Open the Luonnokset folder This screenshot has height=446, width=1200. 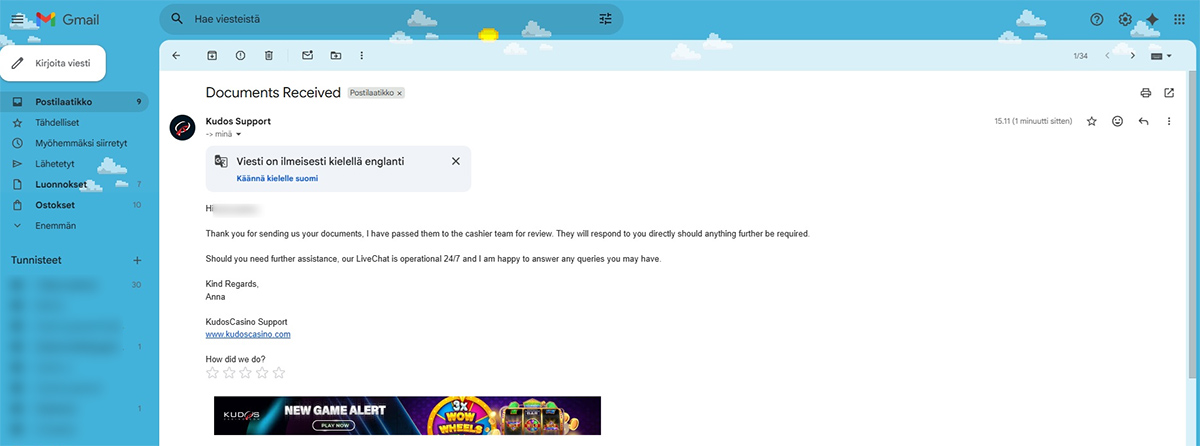tap(61, 184)
